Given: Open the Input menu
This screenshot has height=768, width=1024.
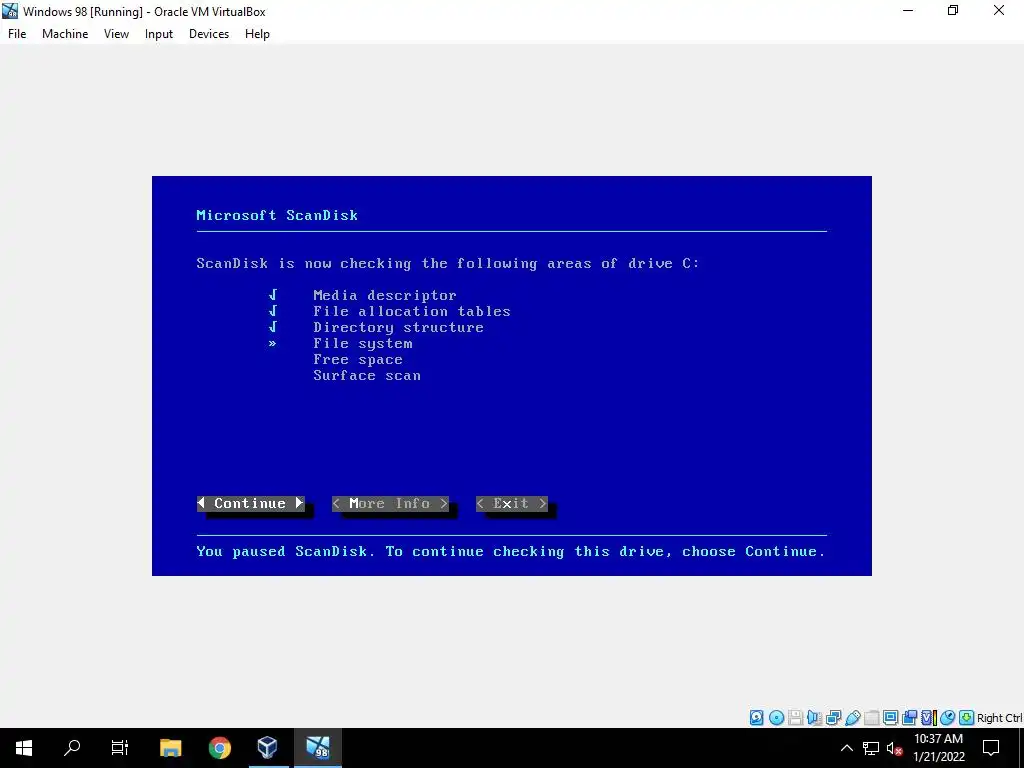Looking at the screenshot, I should tap(159, 34).
